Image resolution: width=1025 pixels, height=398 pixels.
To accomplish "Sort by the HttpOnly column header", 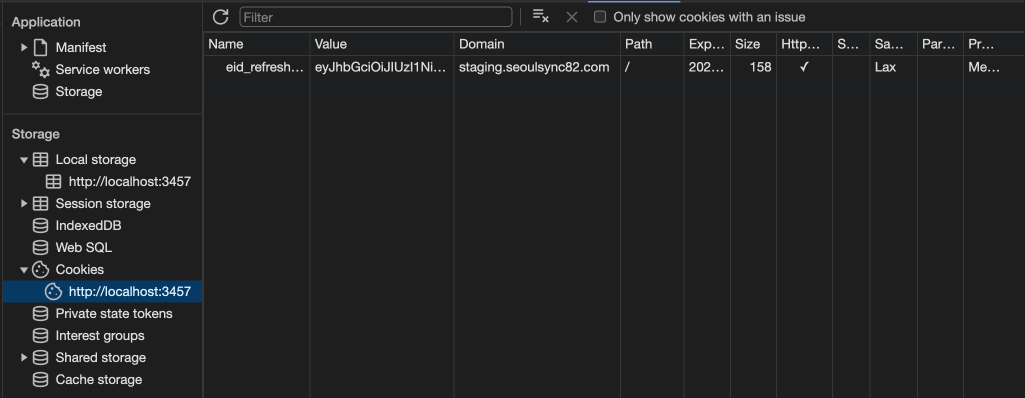I will [804, 44].
